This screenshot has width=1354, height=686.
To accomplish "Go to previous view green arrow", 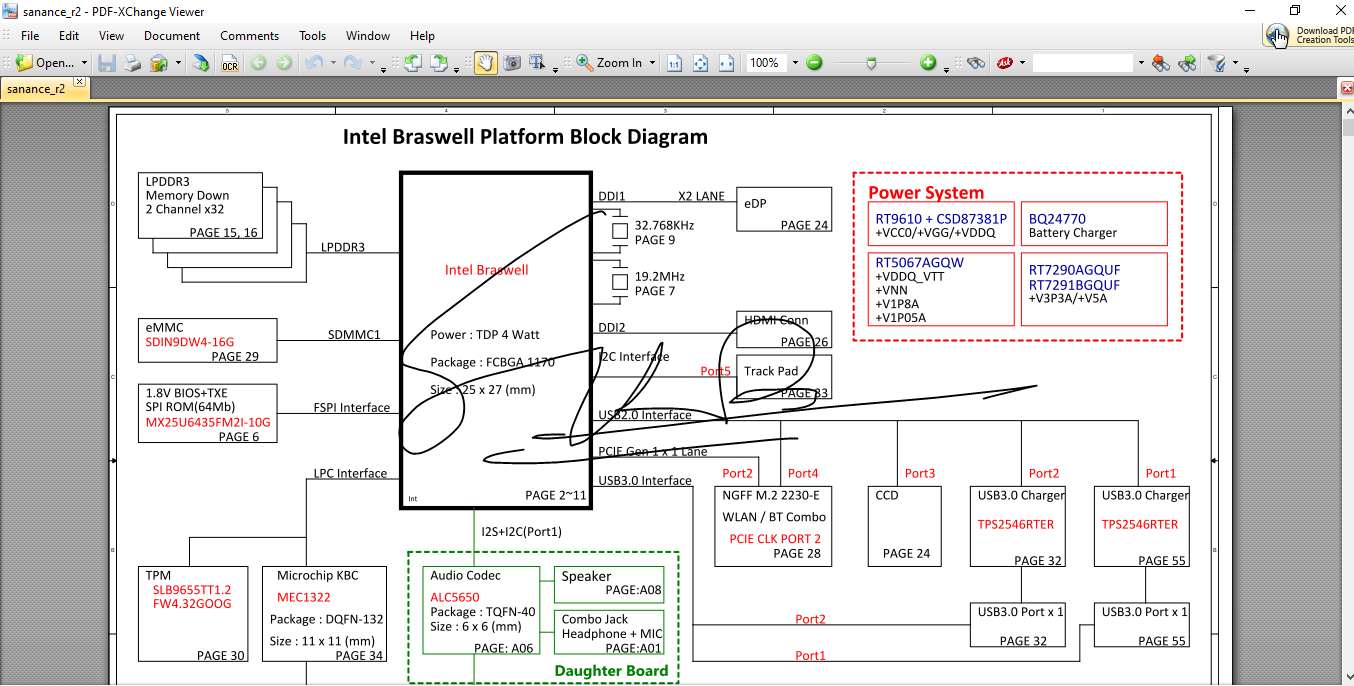I will (x=259, y=62).
